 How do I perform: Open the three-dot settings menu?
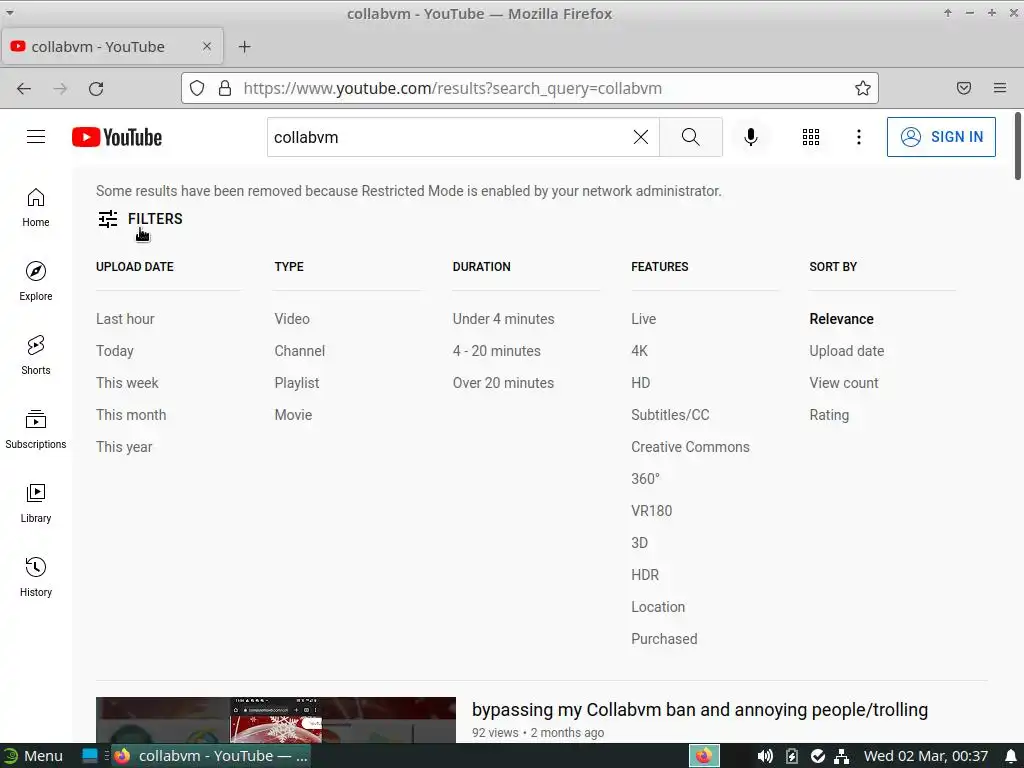point(859,137)
